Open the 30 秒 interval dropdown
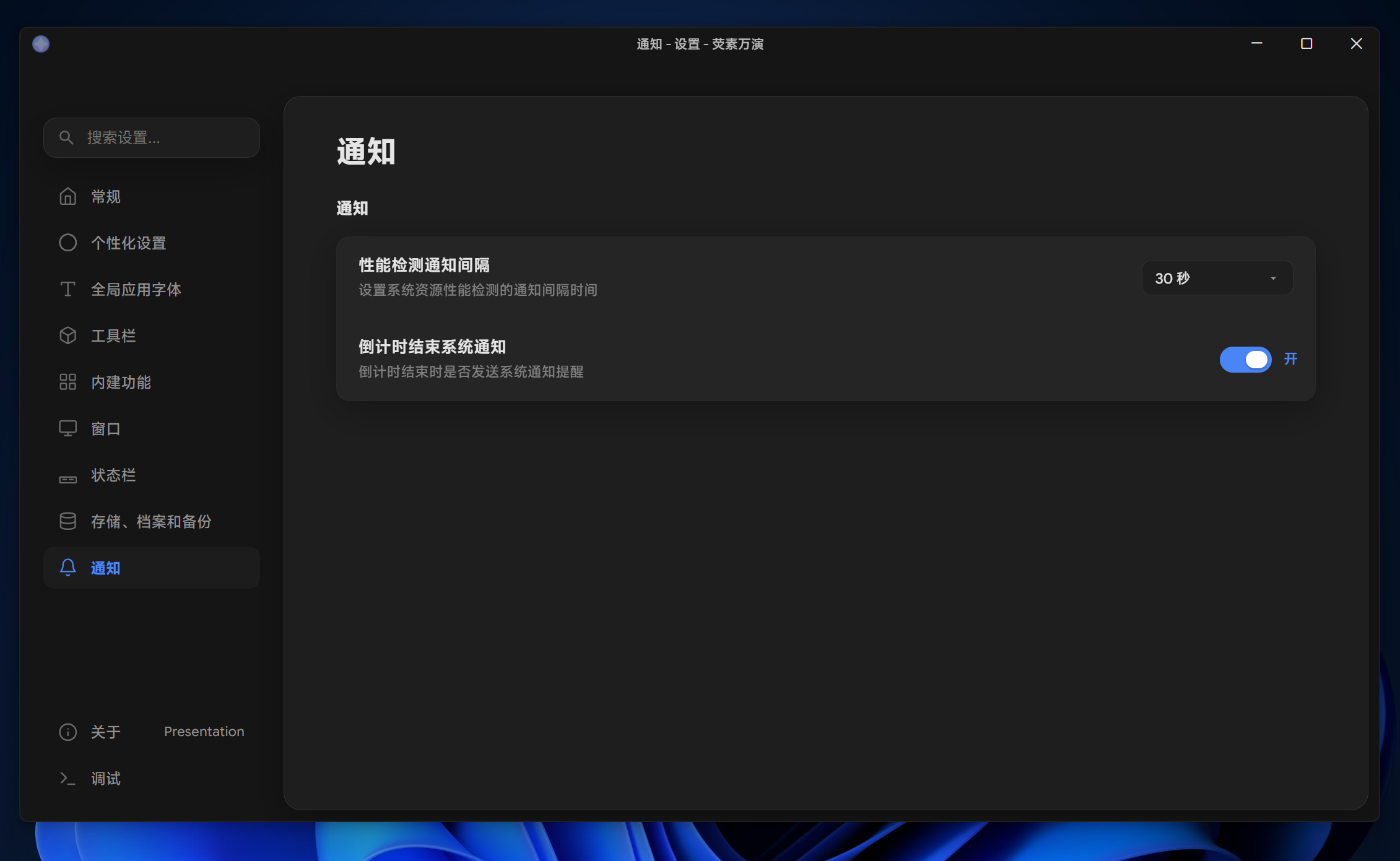 [x=1217, y=278]
